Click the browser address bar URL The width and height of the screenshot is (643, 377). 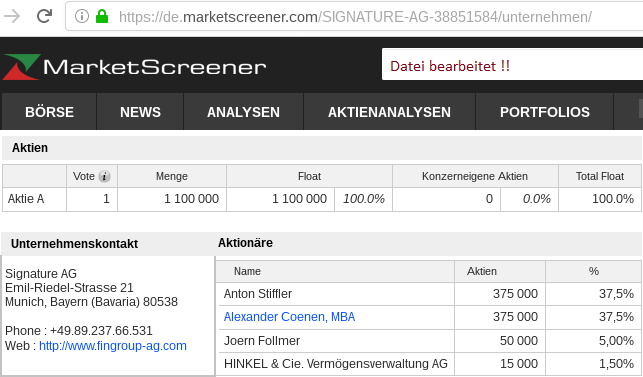click(x=355, y=17)
